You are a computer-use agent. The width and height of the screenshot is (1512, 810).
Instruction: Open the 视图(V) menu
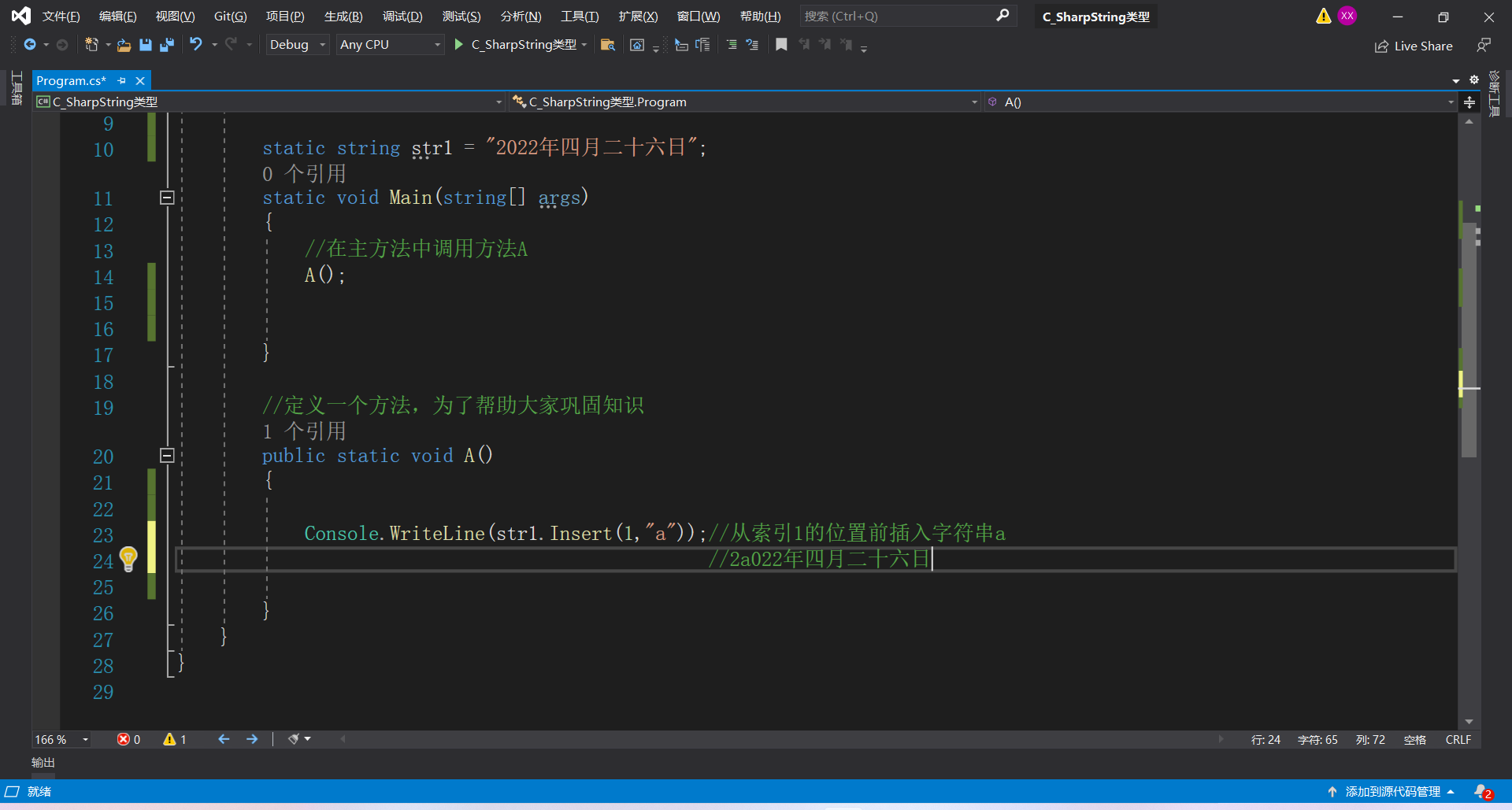click(175, 17)
